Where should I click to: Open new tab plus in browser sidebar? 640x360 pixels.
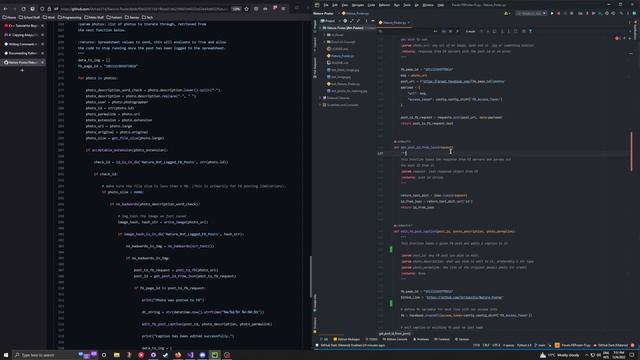click(x=22, y=70)
